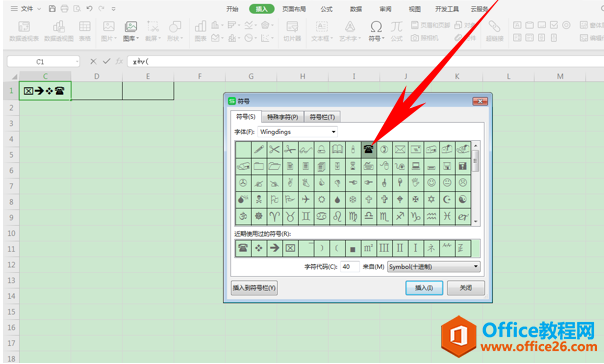Select the envelope symbol in the grid
The width and height of the screenshot is (604, 364).
tap(400, 149)
